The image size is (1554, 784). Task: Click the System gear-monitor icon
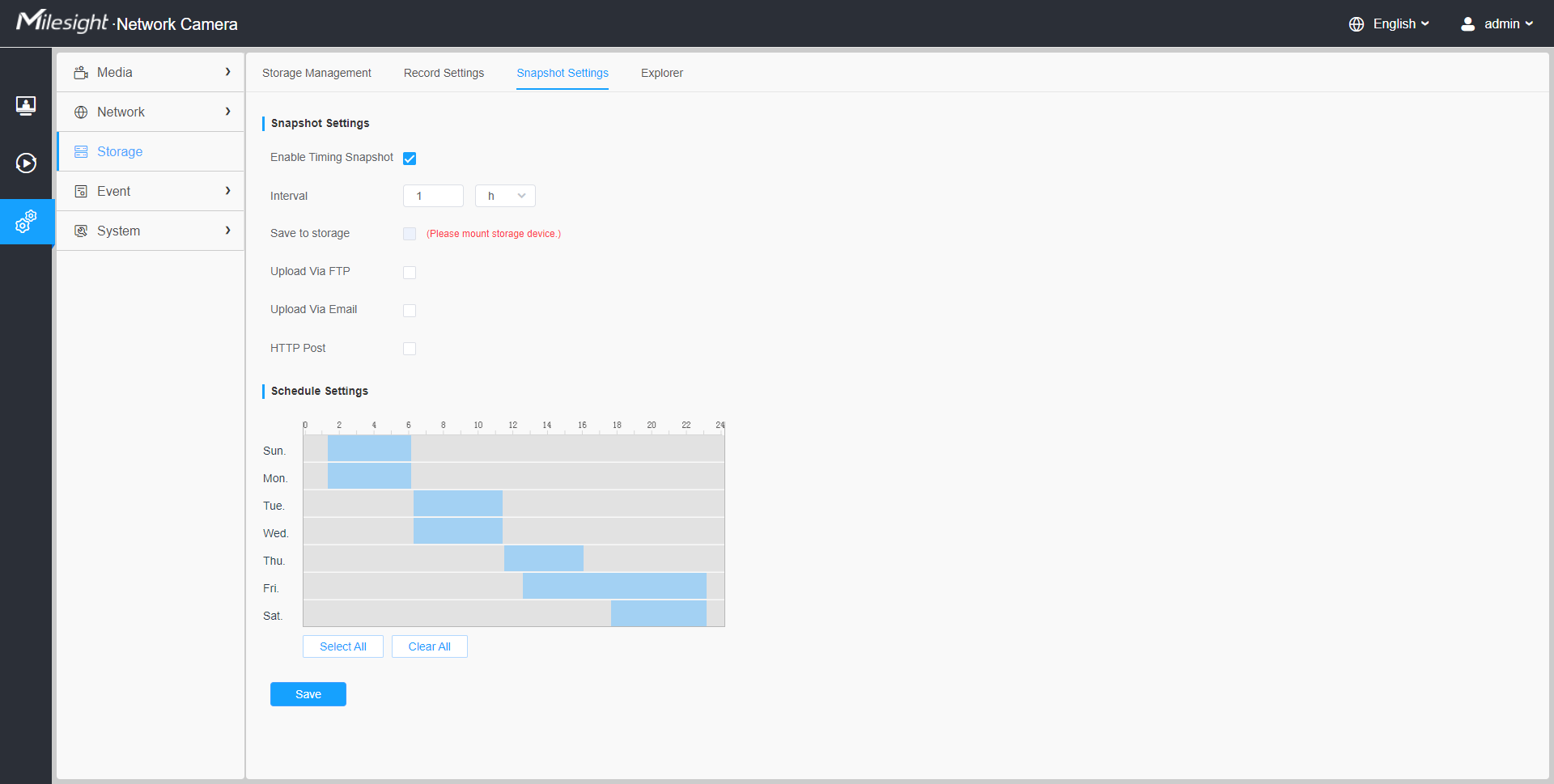81,231
